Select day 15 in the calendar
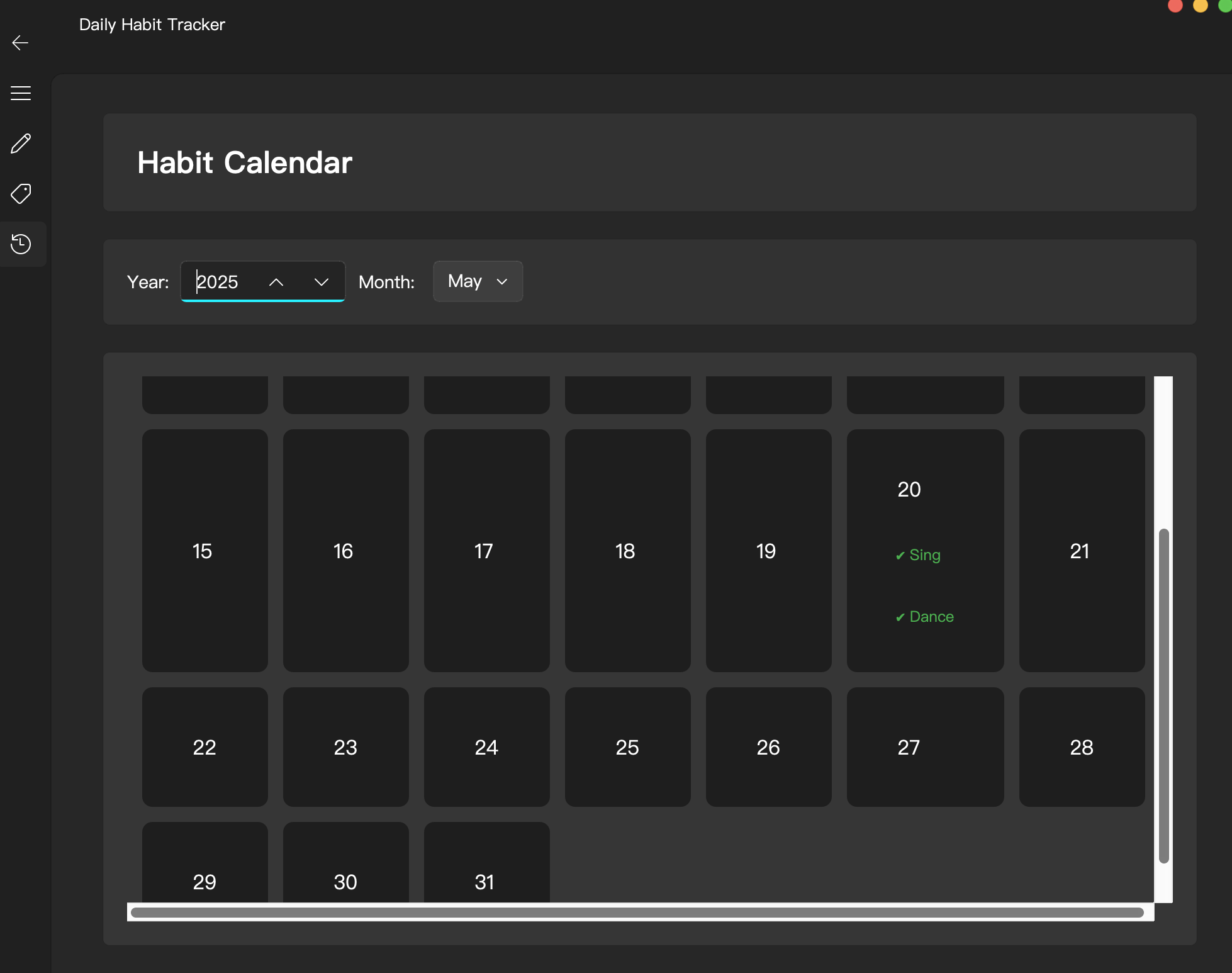This screenshot has height=973, width=1232. click(204, 551)
